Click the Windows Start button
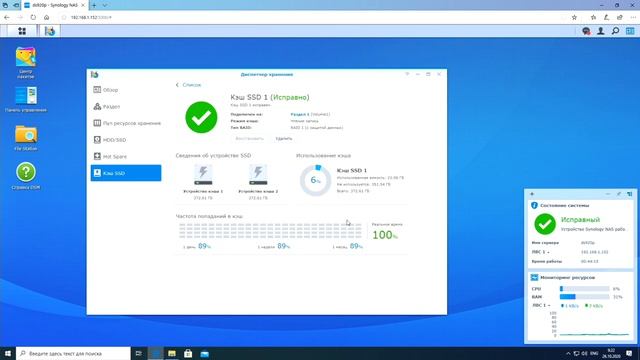Viewport: 640px width, 360px height. [7, 353]
